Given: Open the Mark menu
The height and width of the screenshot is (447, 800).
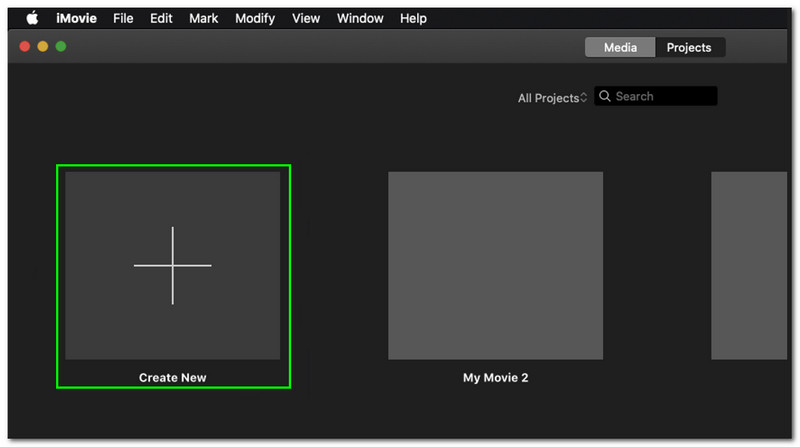Looking at the screenshot, I should (203, 18).
